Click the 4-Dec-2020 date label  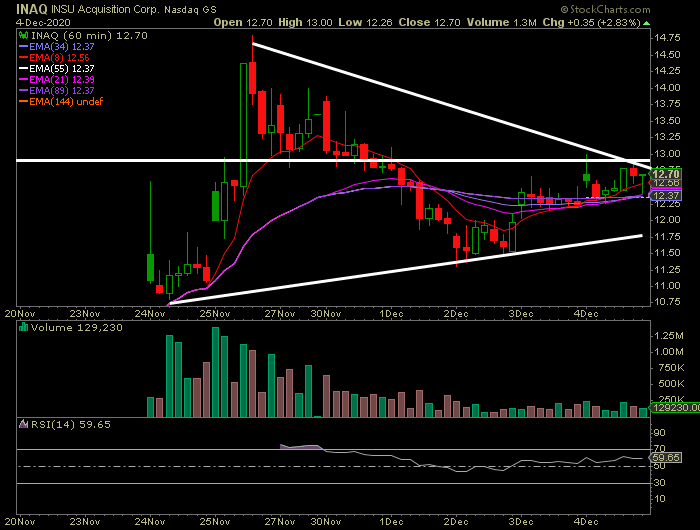click(43, 22)
